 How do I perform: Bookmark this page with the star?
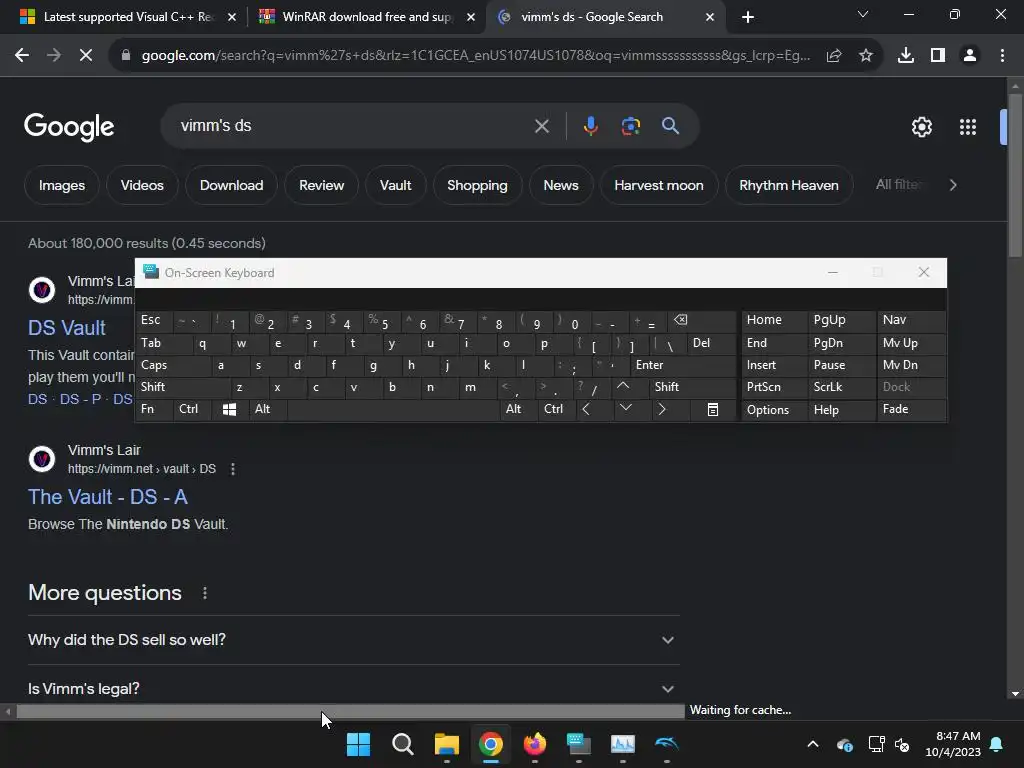click(865, 56)
